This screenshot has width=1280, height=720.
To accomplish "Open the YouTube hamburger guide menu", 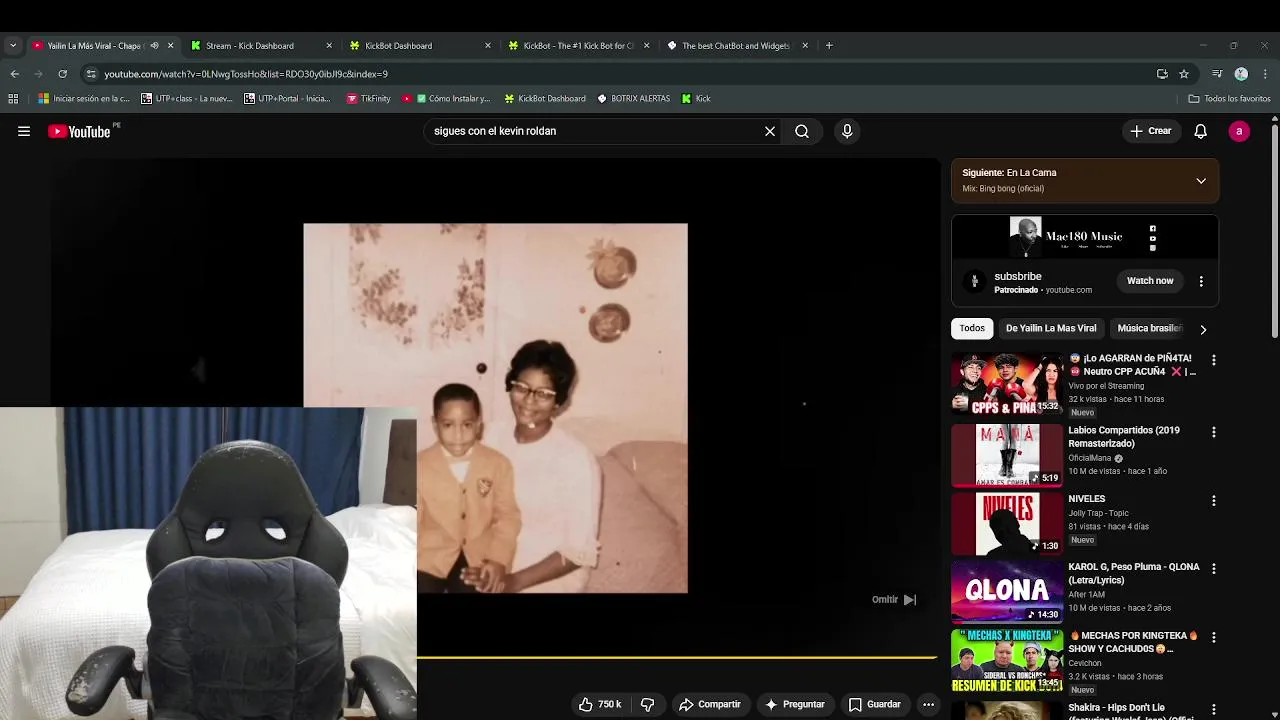I will 24,131.
